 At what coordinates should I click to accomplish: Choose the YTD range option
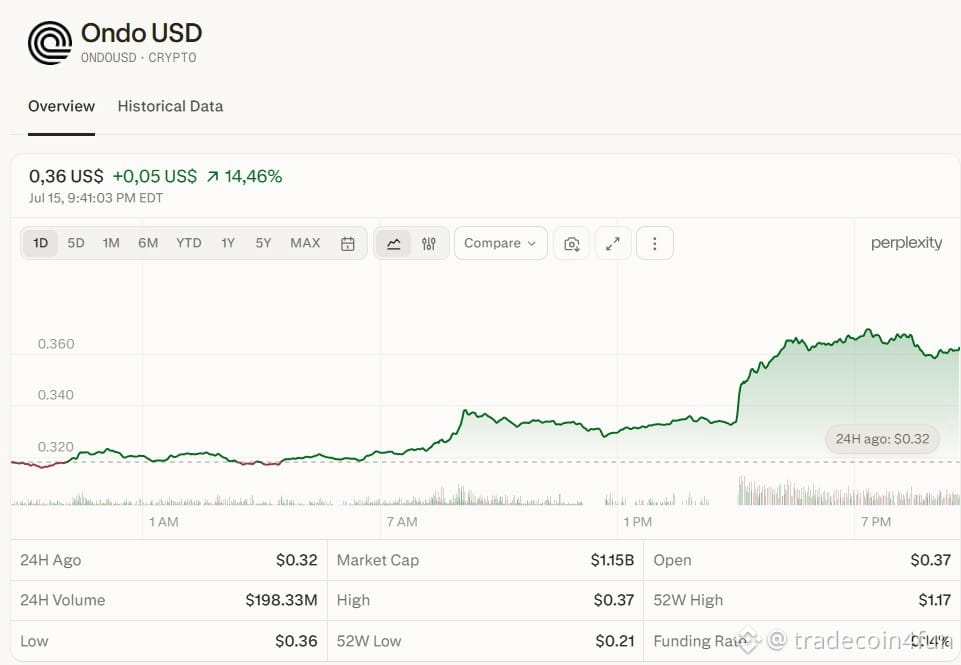click(x=189, y=243)
